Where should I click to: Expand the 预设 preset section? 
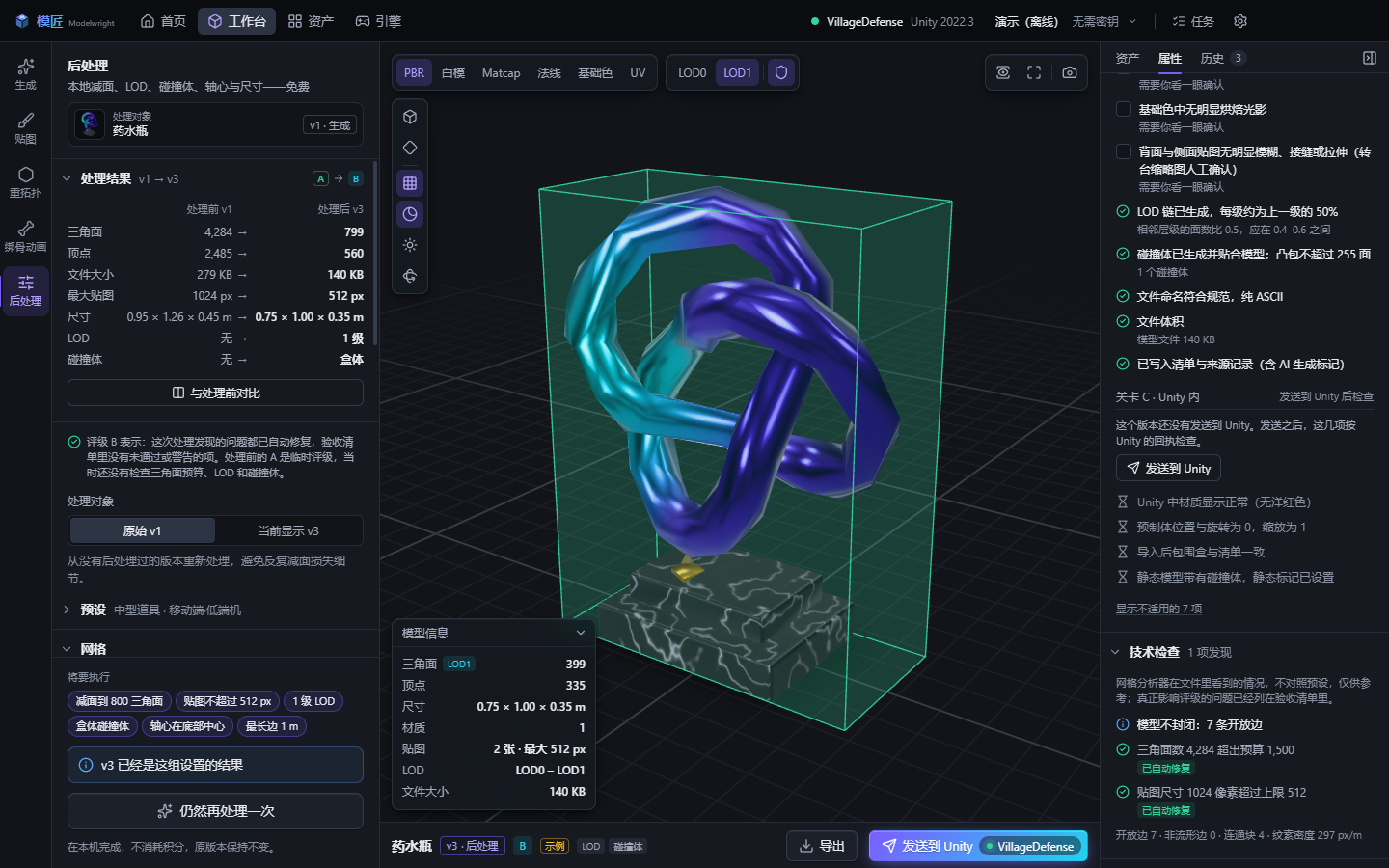(x=67, y=610)
